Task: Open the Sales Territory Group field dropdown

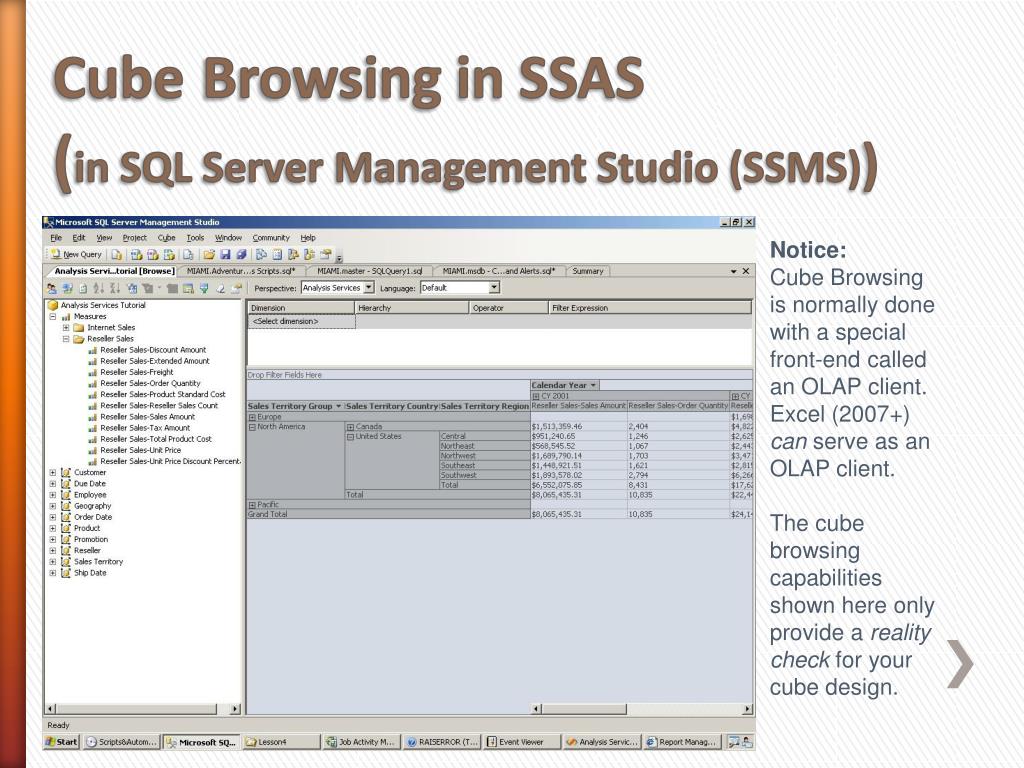Action: pyautogui.click(x=338, y=406)
